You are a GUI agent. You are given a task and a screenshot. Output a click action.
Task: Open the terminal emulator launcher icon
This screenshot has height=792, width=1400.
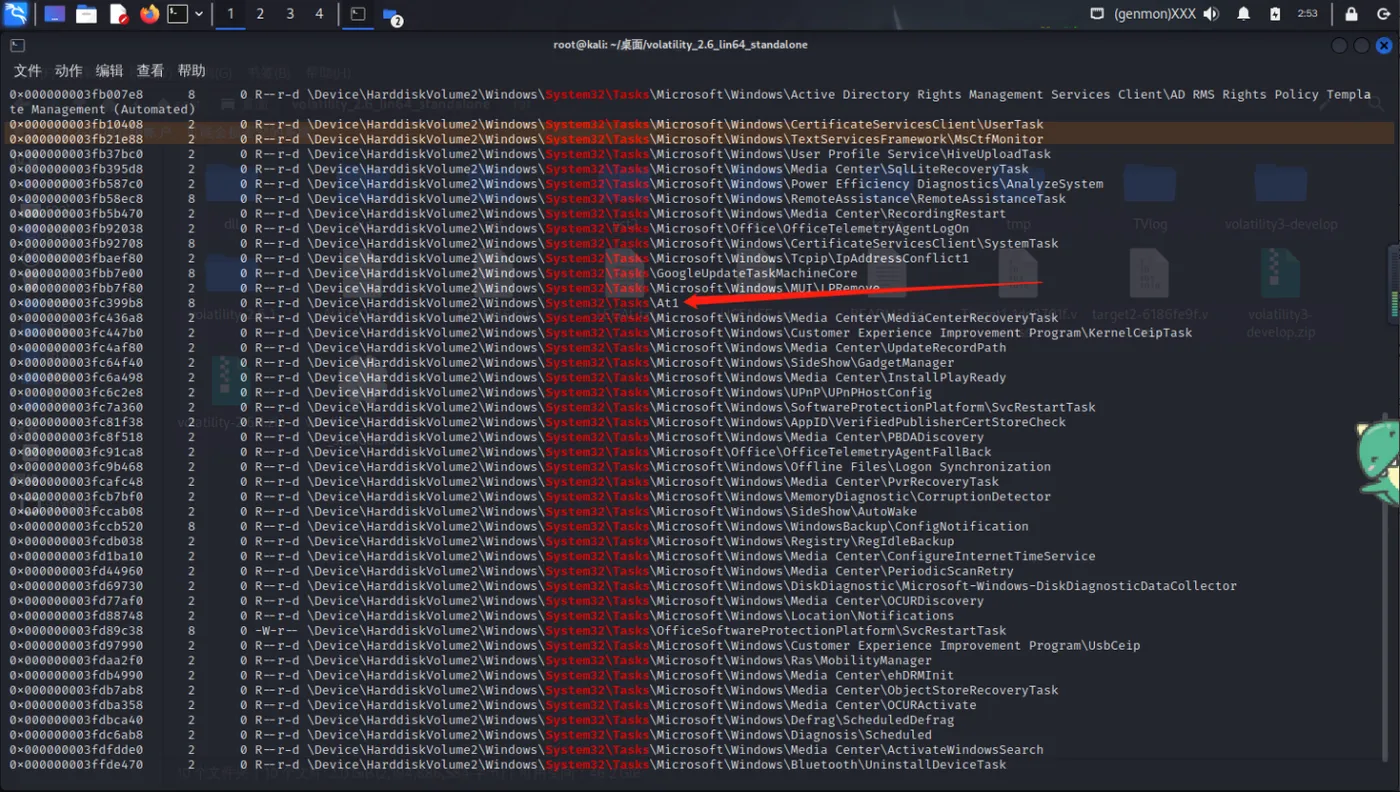click(178, 14)
